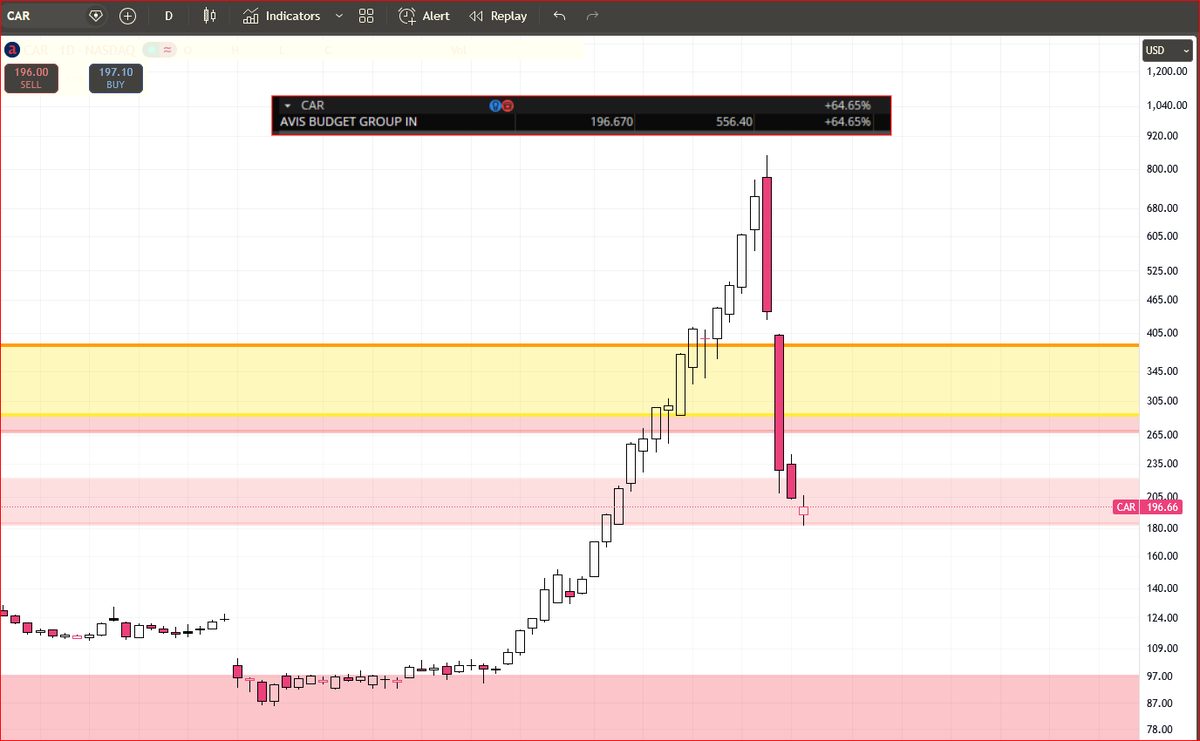Click the diamond premium icon beside CAR
This screenshot has height=741, width=1200.
(x=96, y=16)
